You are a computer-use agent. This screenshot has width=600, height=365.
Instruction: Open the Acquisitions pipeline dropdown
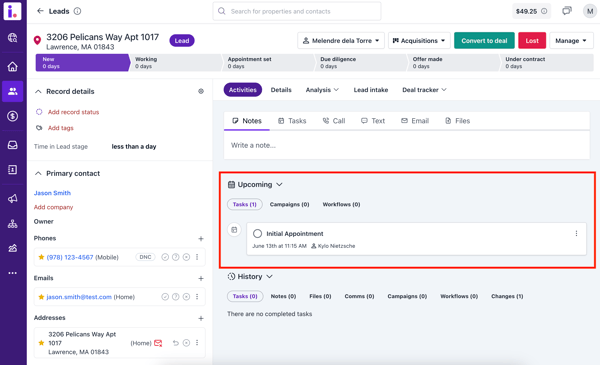point(419,41)
